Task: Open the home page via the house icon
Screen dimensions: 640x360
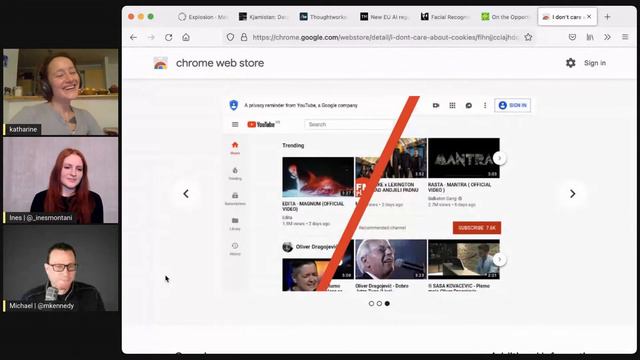Action: 186,37
